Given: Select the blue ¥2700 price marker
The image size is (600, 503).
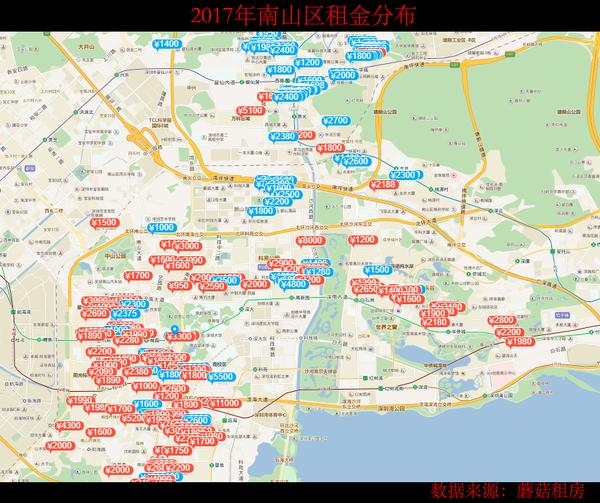Looking at the screenshot, I should click(x=336, y=121).
